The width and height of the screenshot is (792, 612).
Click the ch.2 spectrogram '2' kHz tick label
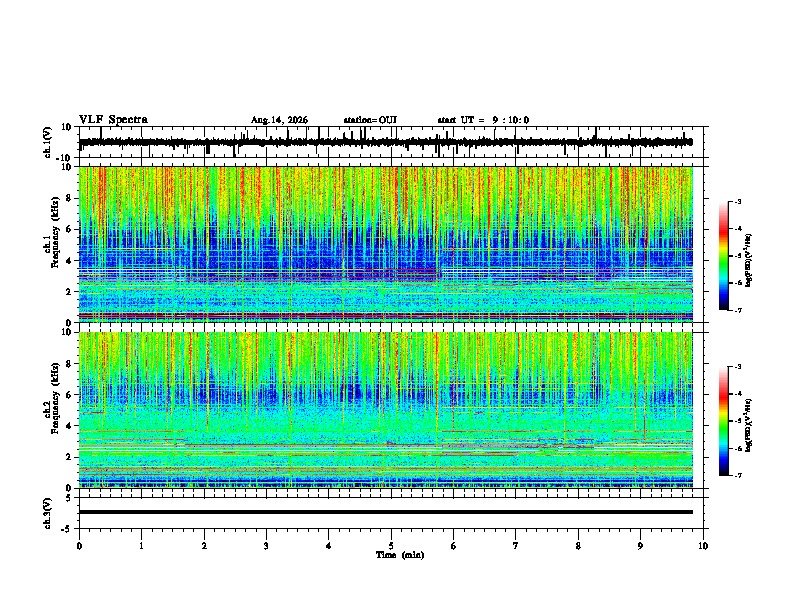(69, 457)
